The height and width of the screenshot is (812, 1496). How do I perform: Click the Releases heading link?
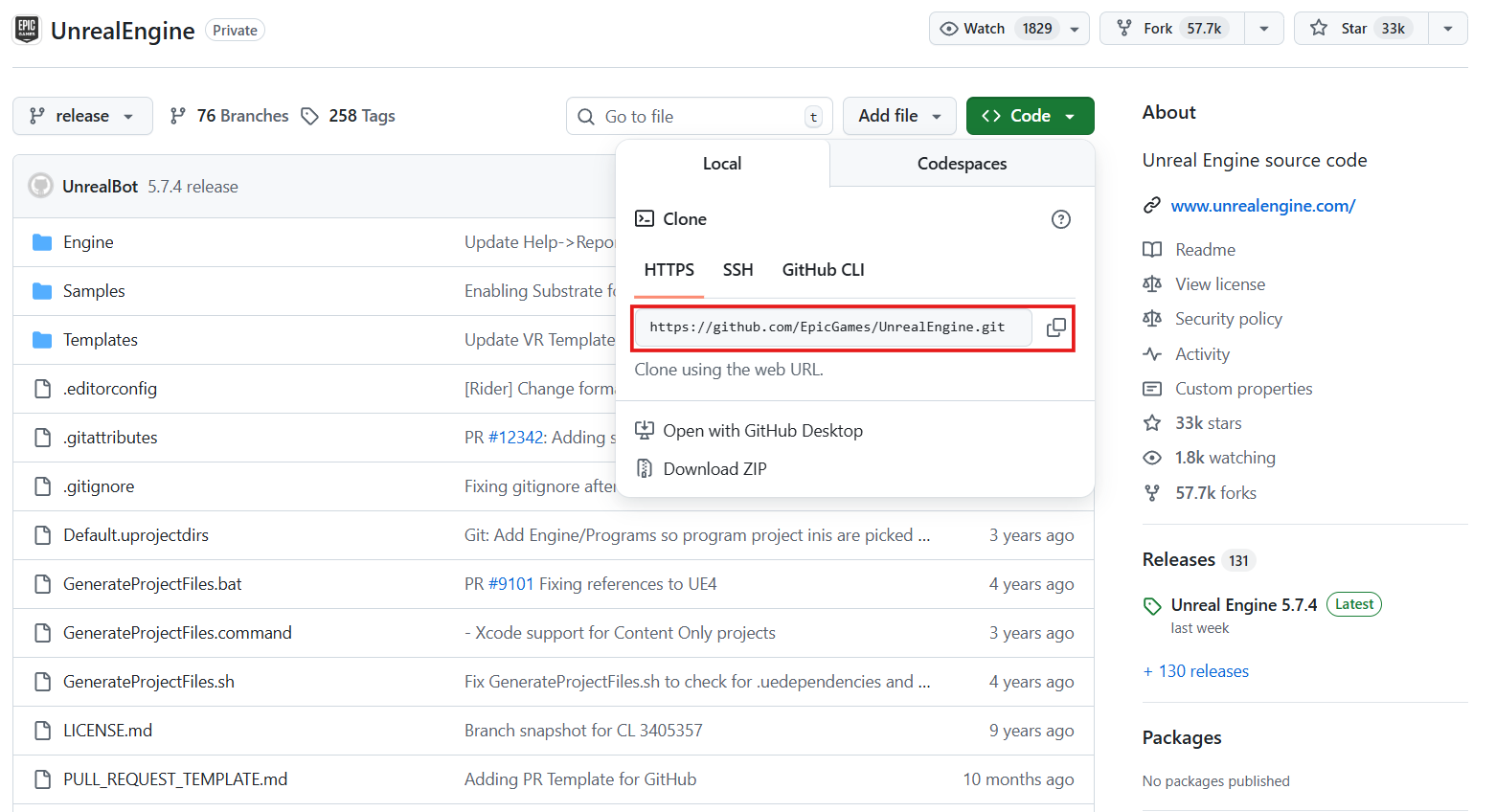(1178, 560)
